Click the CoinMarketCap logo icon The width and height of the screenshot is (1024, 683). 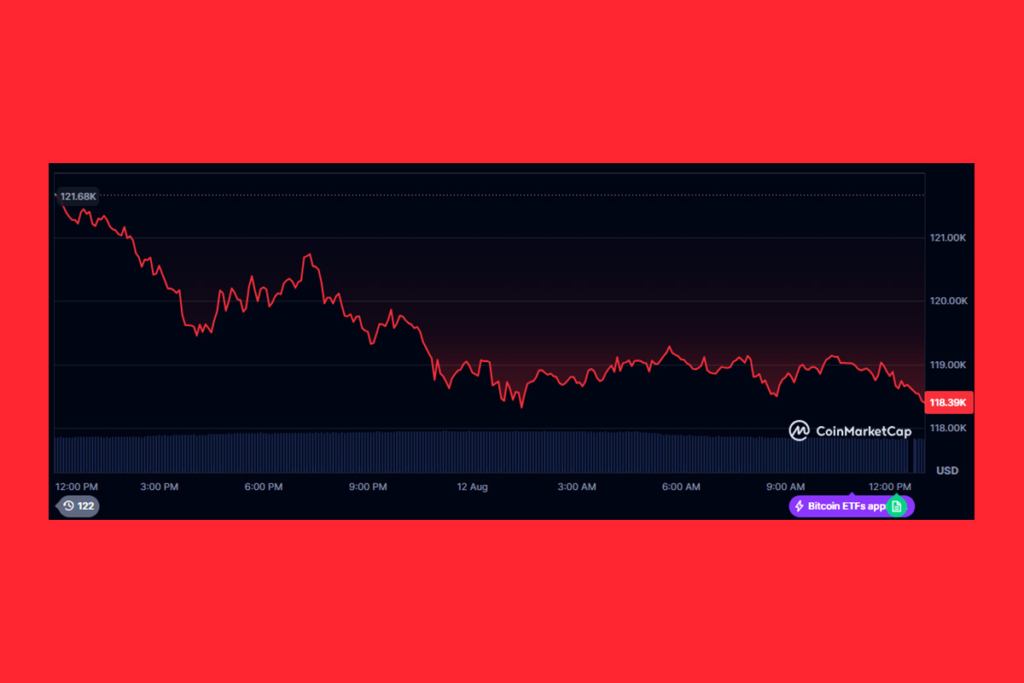click(800, 431)
